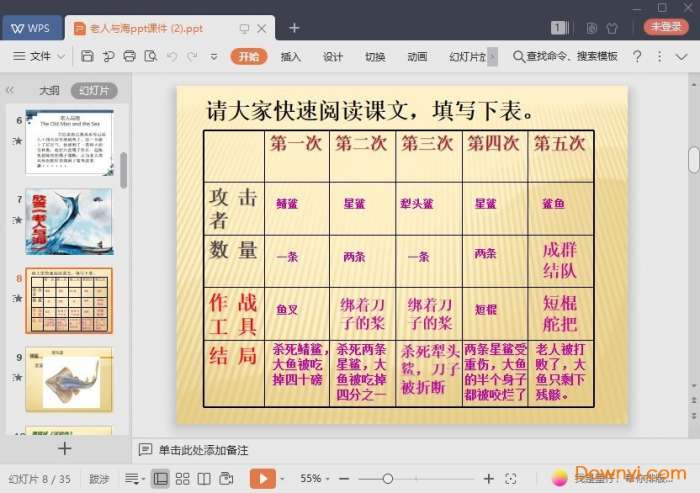The width and height of the screenshot is (700, 493).
Task: Click the zoom slider handle
Action: click(388, 479)
